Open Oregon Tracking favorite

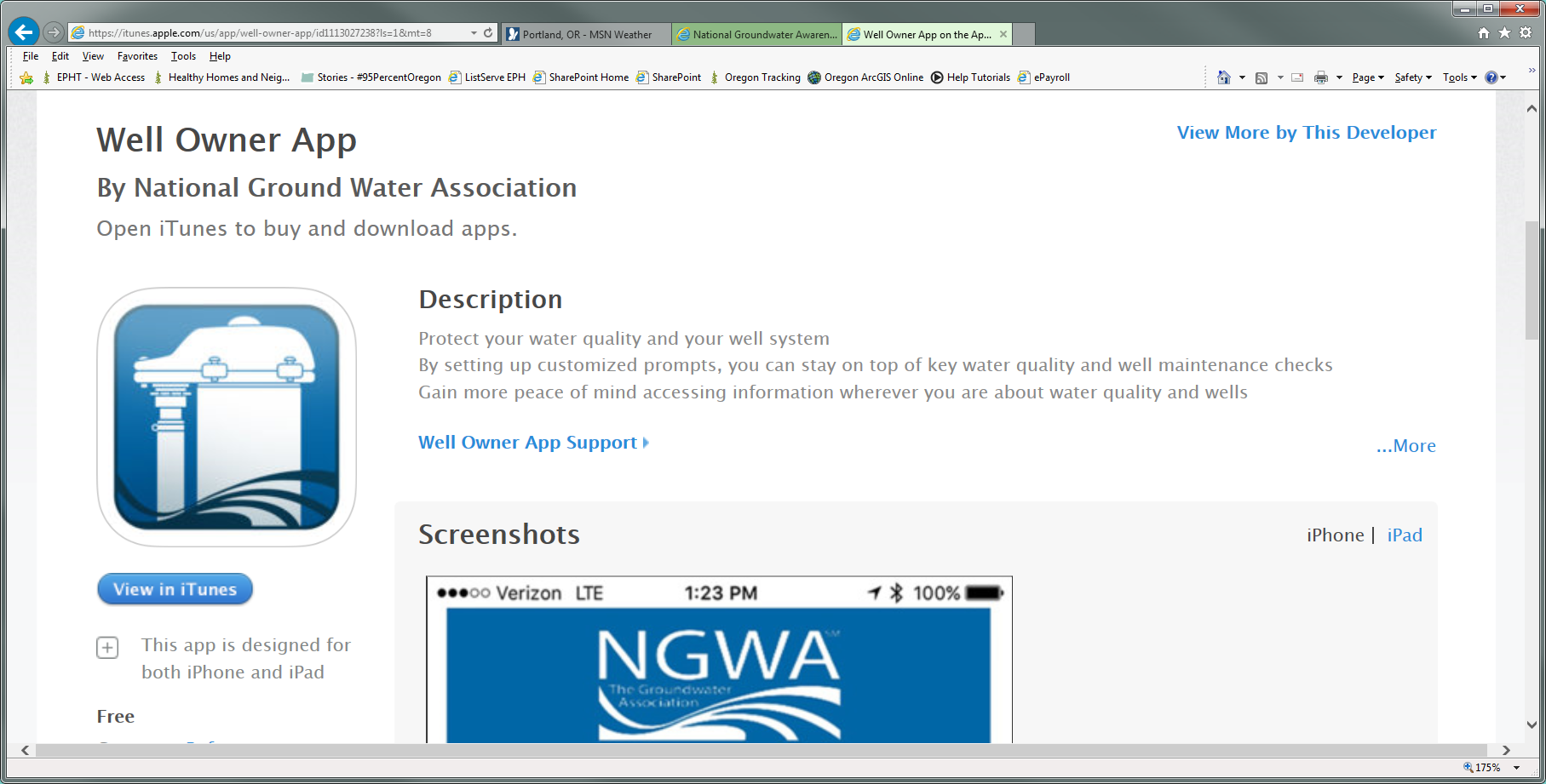[755, 77]
